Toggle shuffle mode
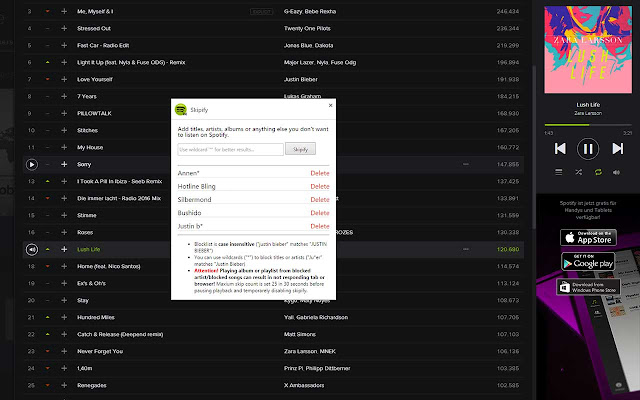 [578, 172]
